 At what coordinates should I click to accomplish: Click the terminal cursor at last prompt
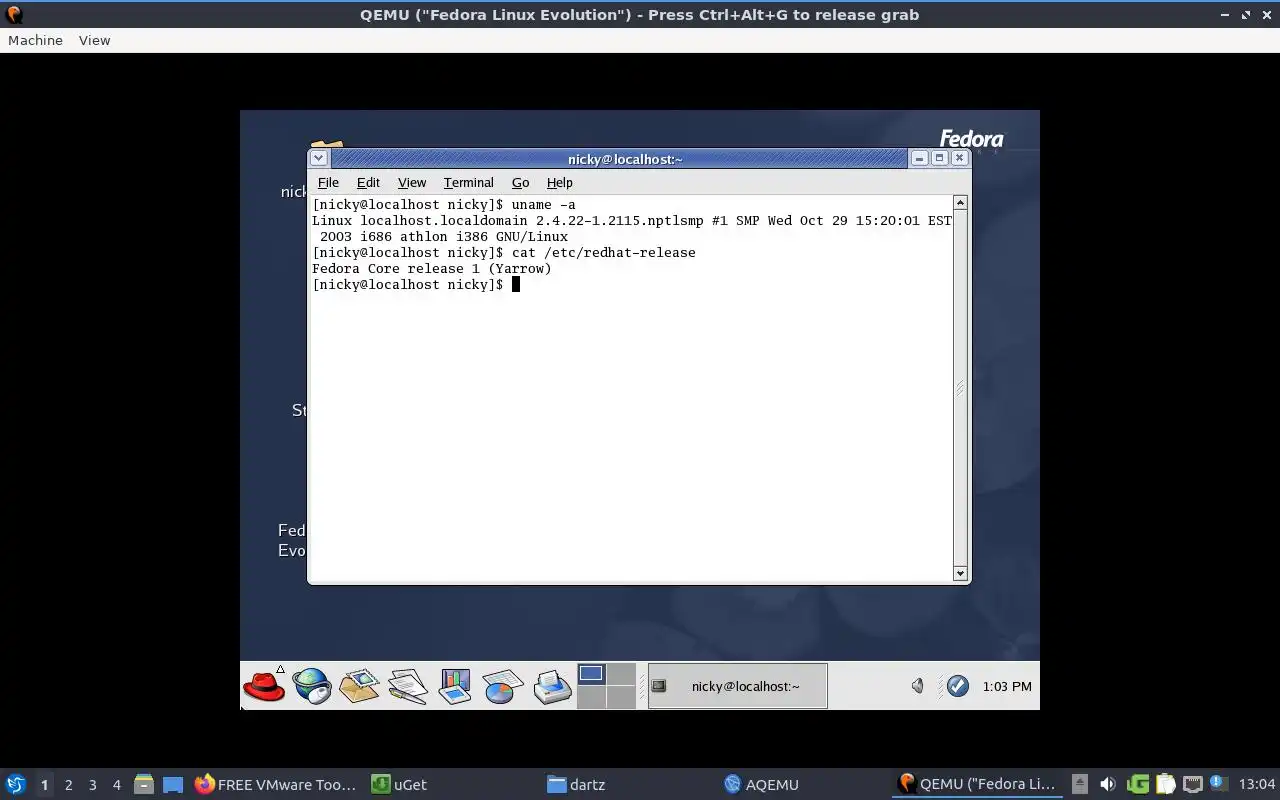click(516, 284)
